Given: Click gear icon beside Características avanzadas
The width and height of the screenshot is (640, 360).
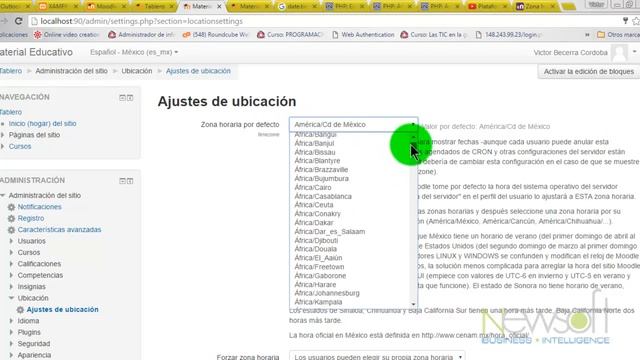Looking at the screenshot, I should coord(11,230).
